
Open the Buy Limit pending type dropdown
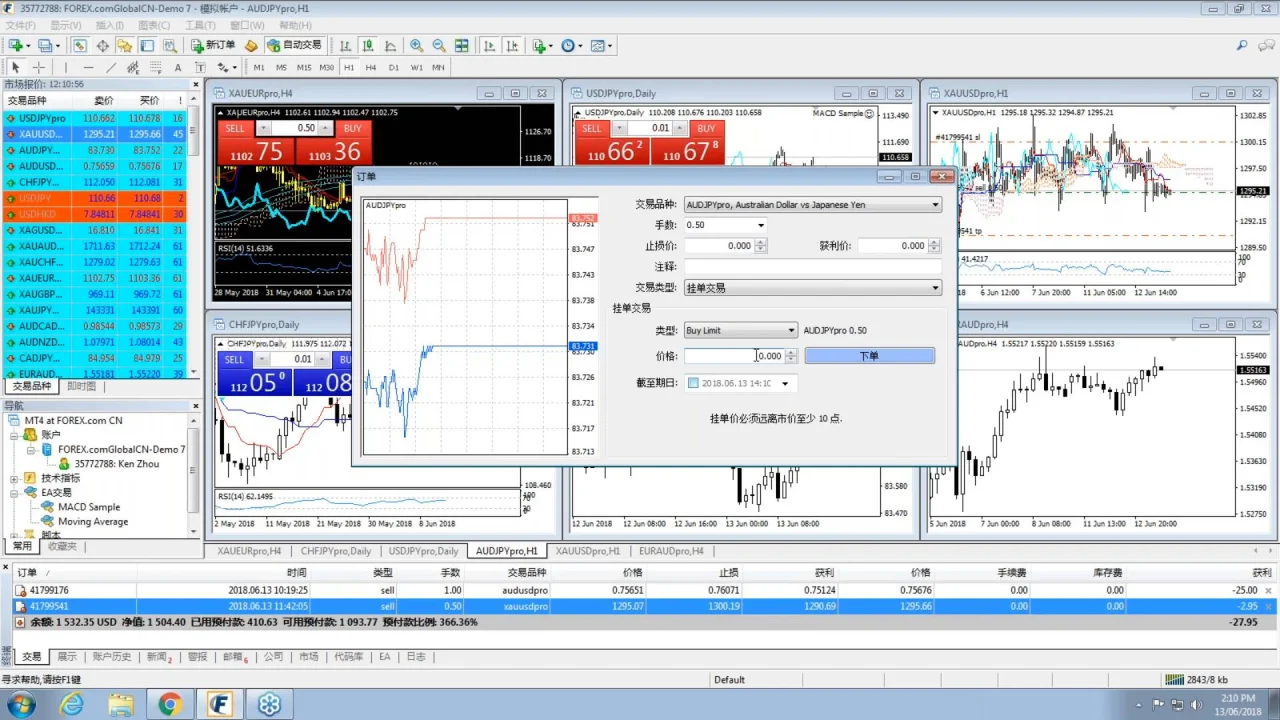click(792, 330)
